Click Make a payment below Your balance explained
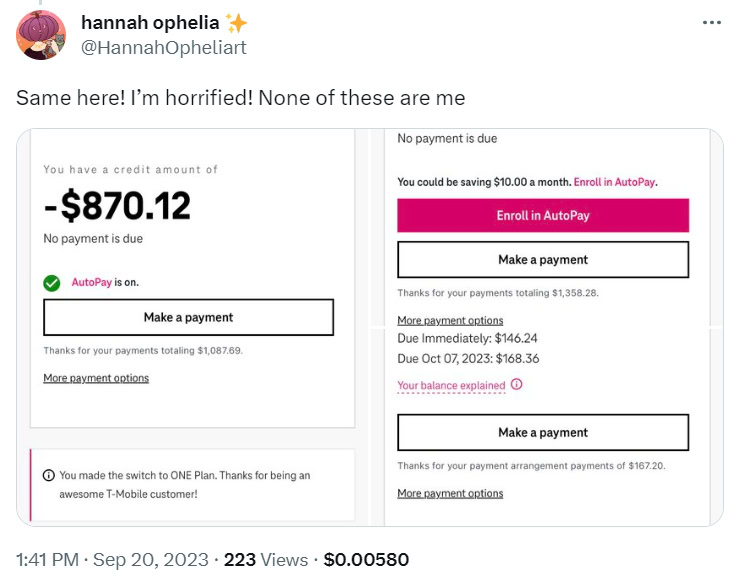Screen dimensions: 738x586 pos(543,433)
